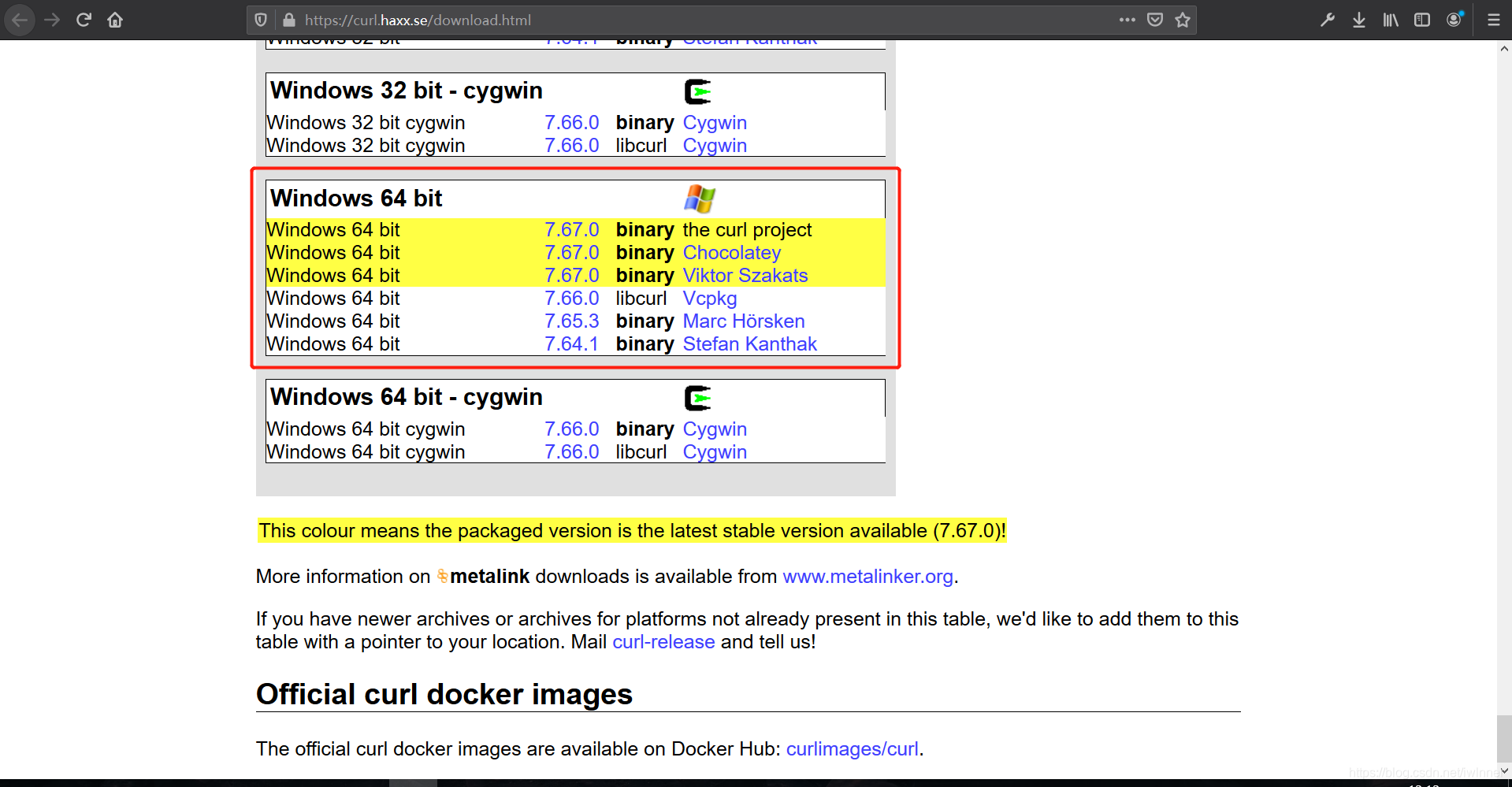Click the Cygwin logo in Windows 32 bit section

click(697, 92)
